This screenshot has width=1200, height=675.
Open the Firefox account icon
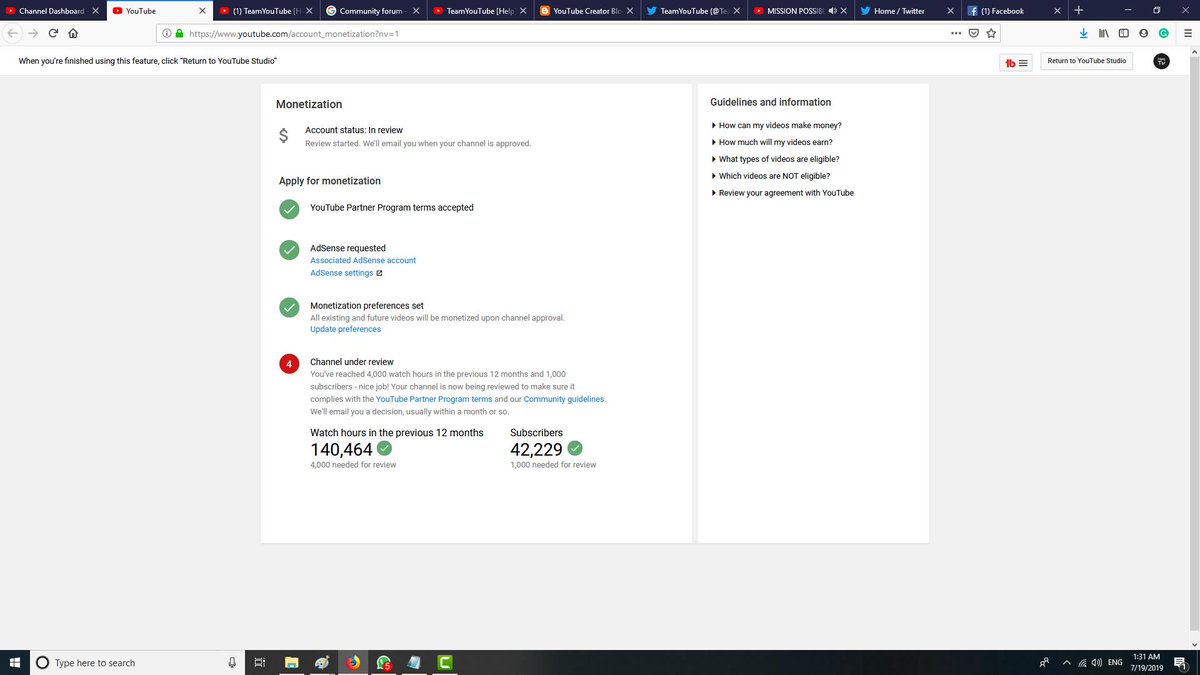[x=1144, y=32]
